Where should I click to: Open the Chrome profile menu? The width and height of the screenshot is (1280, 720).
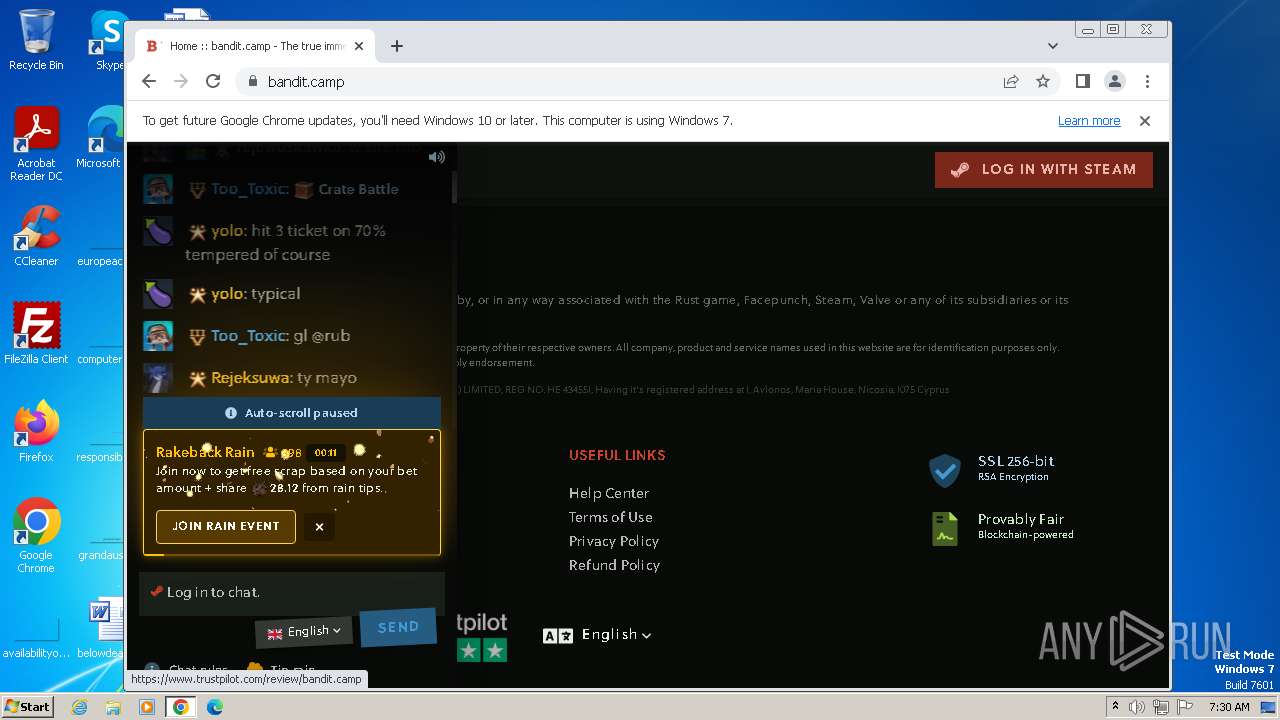tap(1115, 82)
